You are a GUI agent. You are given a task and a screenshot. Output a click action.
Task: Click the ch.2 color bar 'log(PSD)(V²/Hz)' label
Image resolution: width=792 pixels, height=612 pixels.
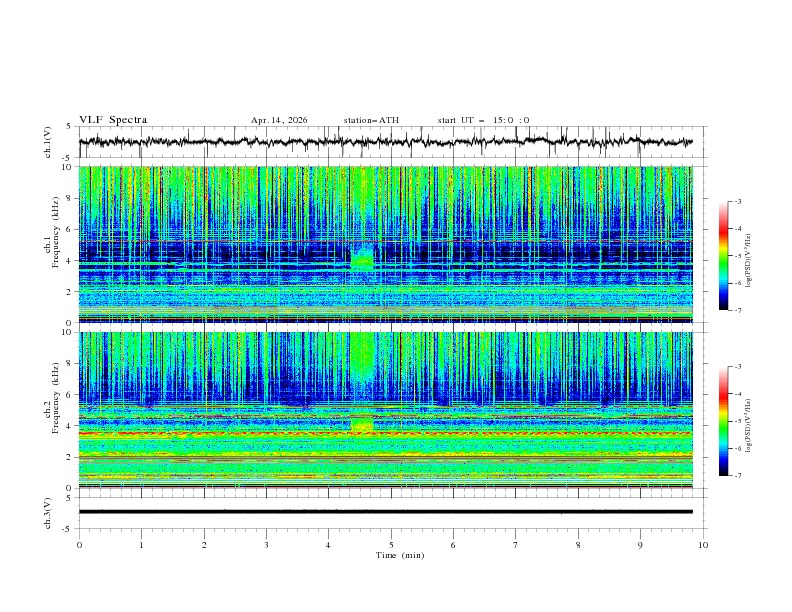tap(748, 426)
